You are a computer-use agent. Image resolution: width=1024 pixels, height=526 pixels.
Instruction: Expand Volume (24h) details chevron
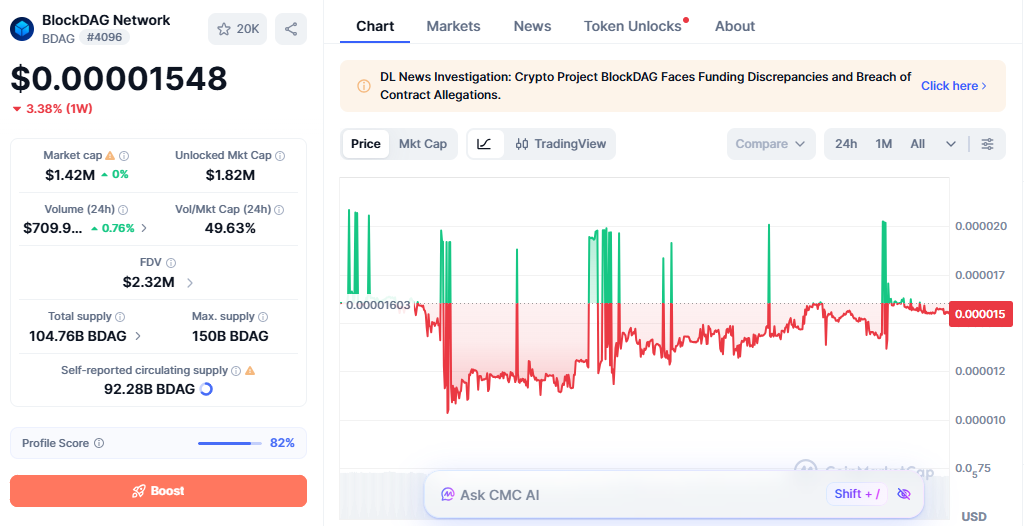point(144,228)
